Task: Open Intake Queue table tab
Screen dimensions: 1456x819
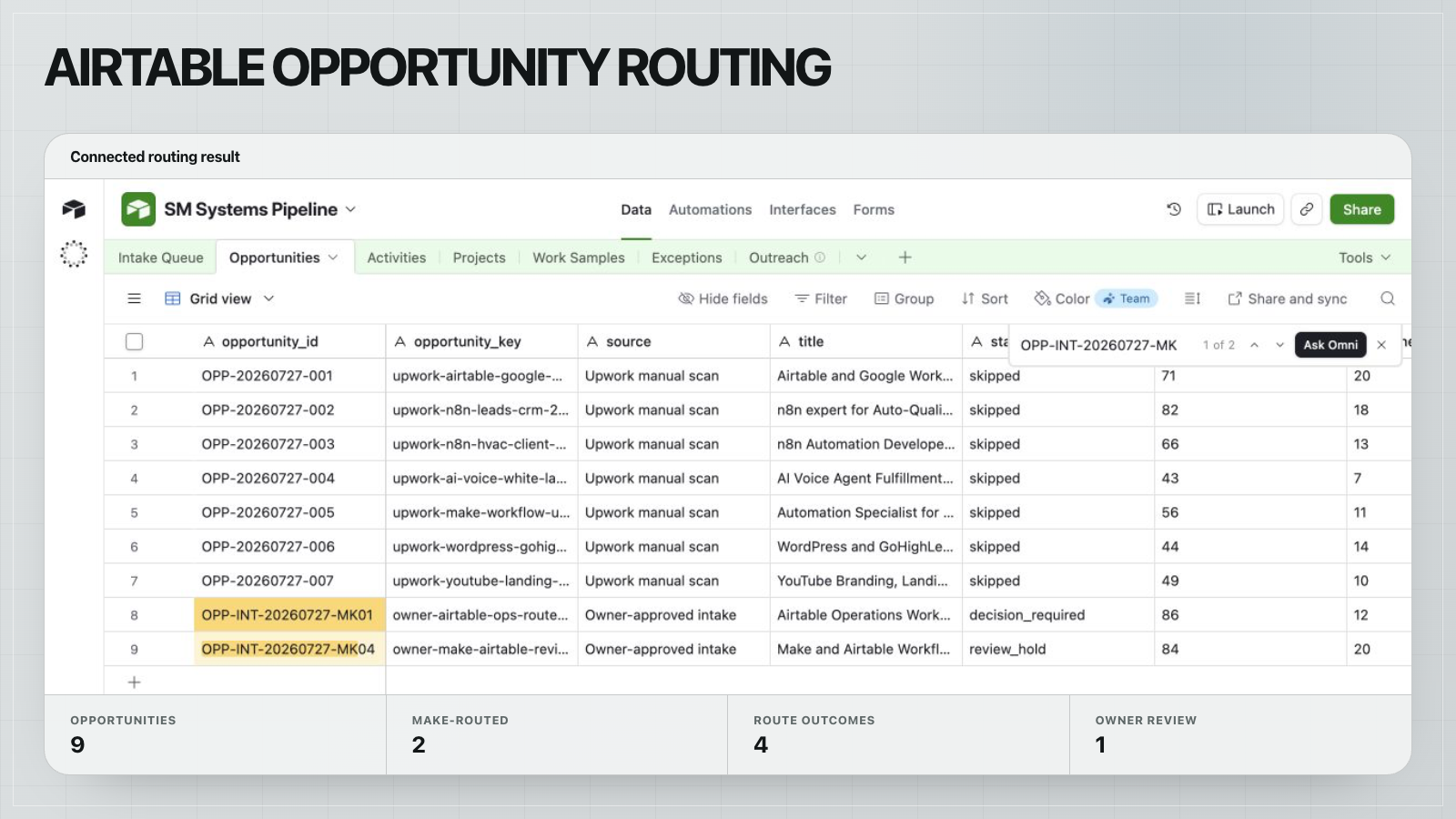Action: coord(160,258)
